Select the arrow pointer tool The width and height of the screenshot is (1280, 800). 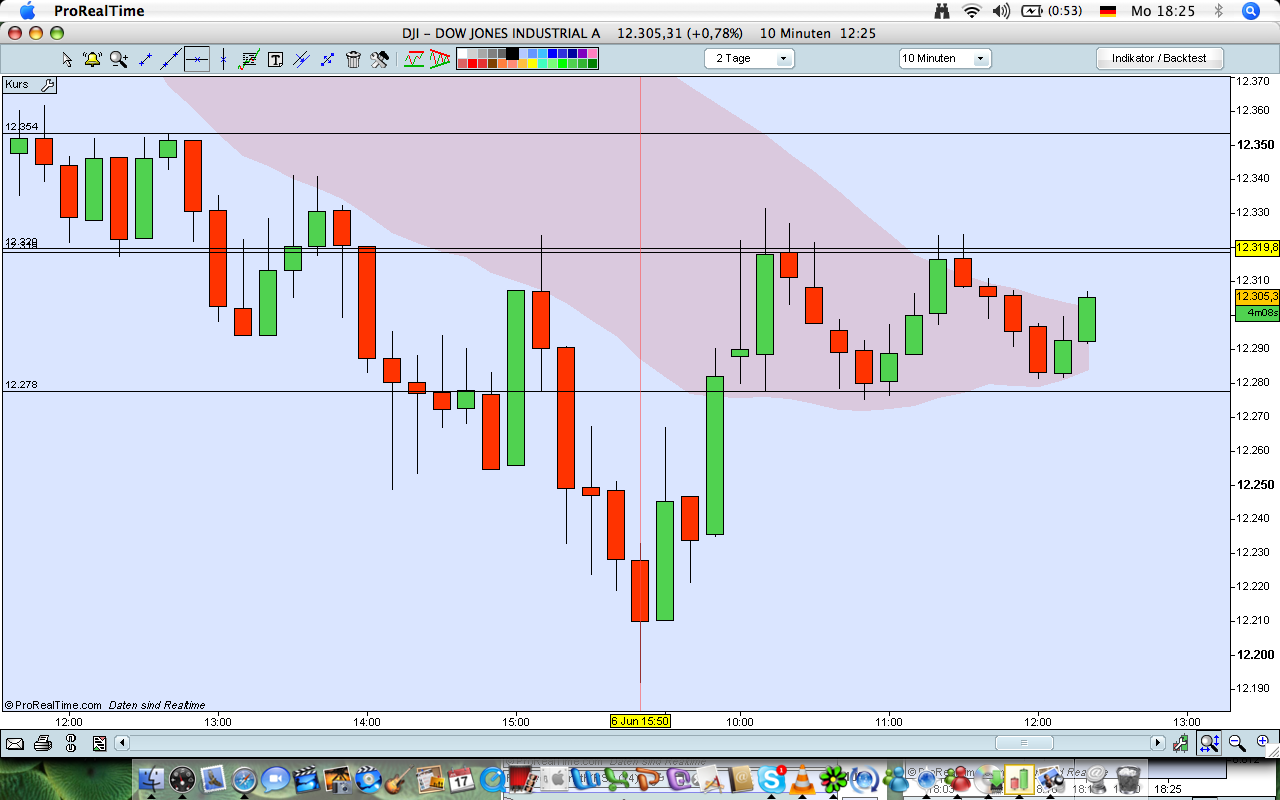coord(67,59)
